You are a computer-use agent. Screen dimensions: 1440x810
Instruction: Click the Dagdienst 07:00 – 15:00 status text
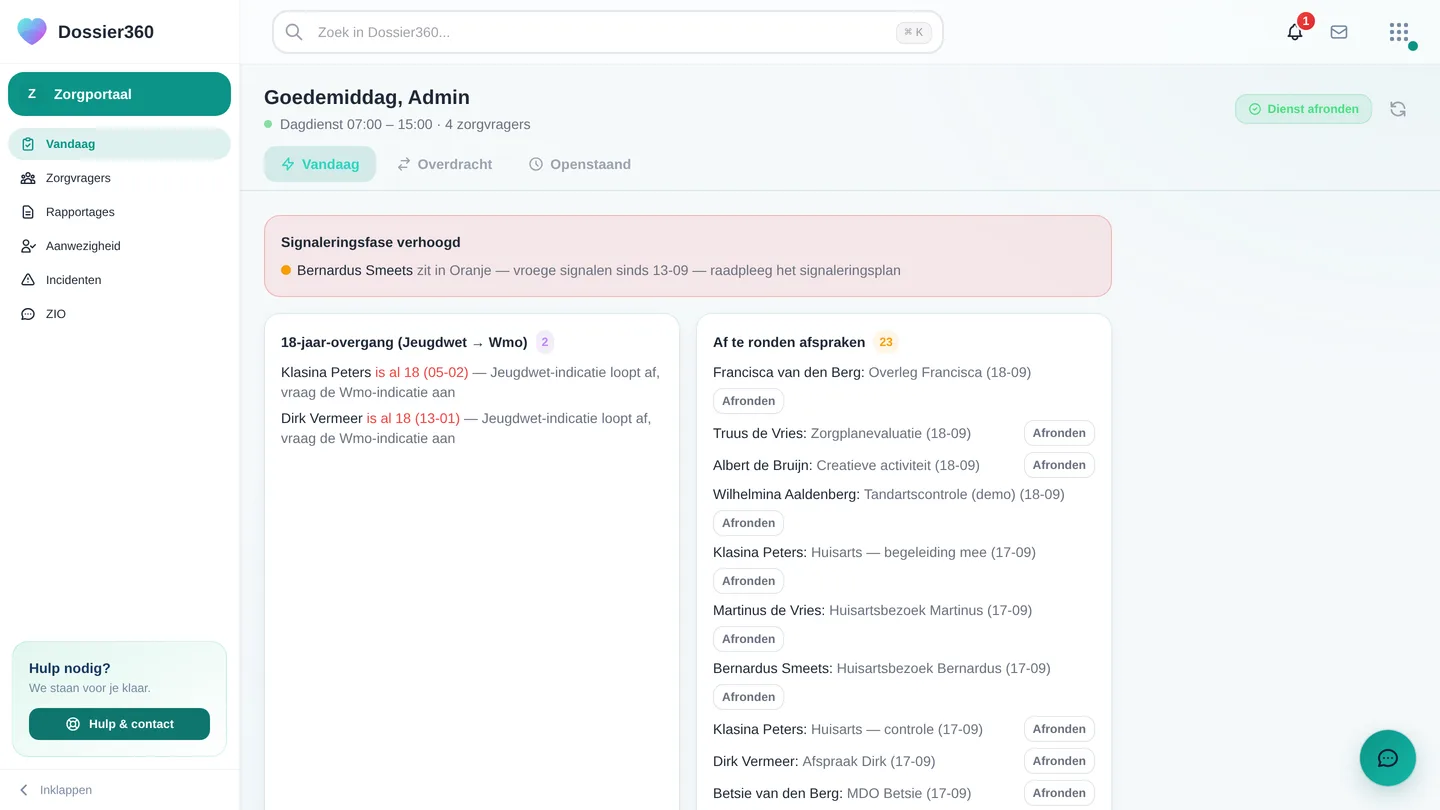tap(356, 124)
